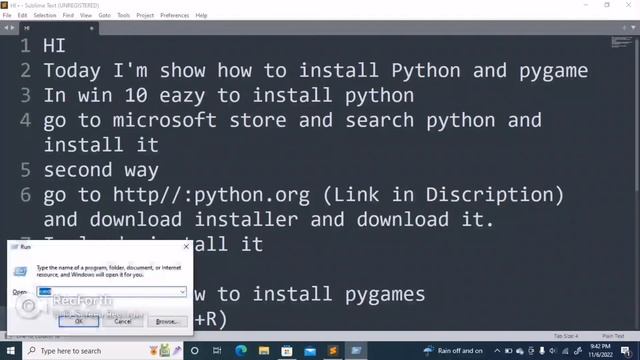
Task: Click the word microsoft on line 4
Action: 164,120
